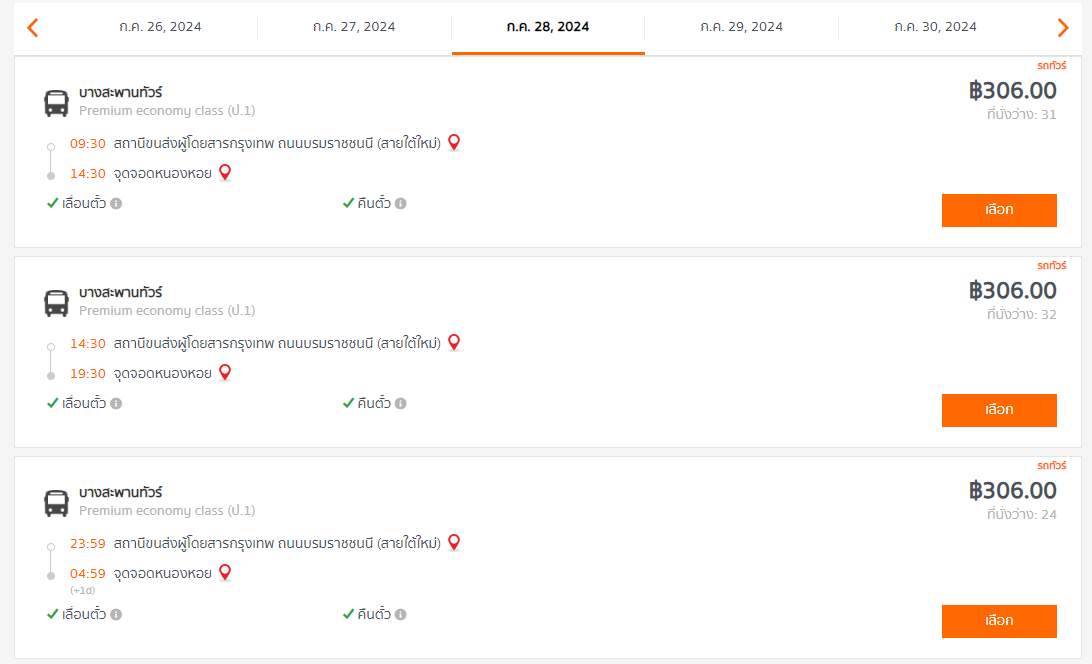Select the 09:30 trip with เลือก button
This screenshot has height=664, width=1092.
[x=999, y=210]
